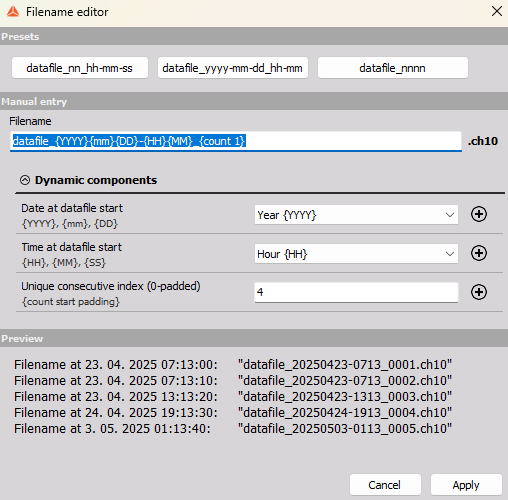
Task: Click Unique consecutive index (0-padded) label
Action: pos(111,286)
